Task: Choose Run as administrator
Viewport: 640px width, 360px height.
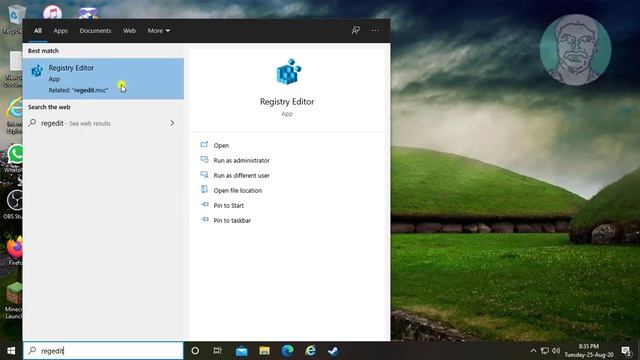Action: 241,160
